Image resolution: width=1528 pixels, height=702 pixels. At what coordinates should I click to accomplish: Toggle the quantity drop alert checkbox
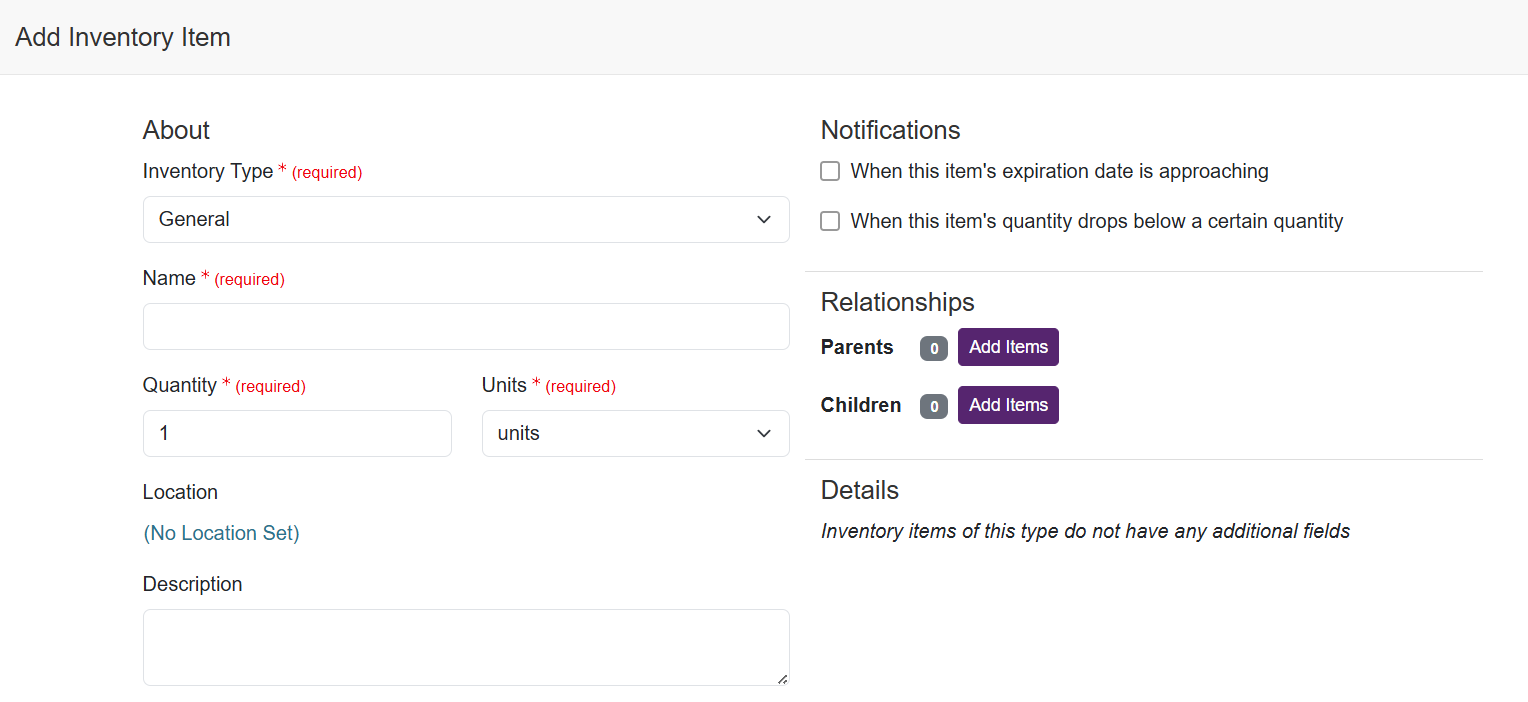point(829,221)
